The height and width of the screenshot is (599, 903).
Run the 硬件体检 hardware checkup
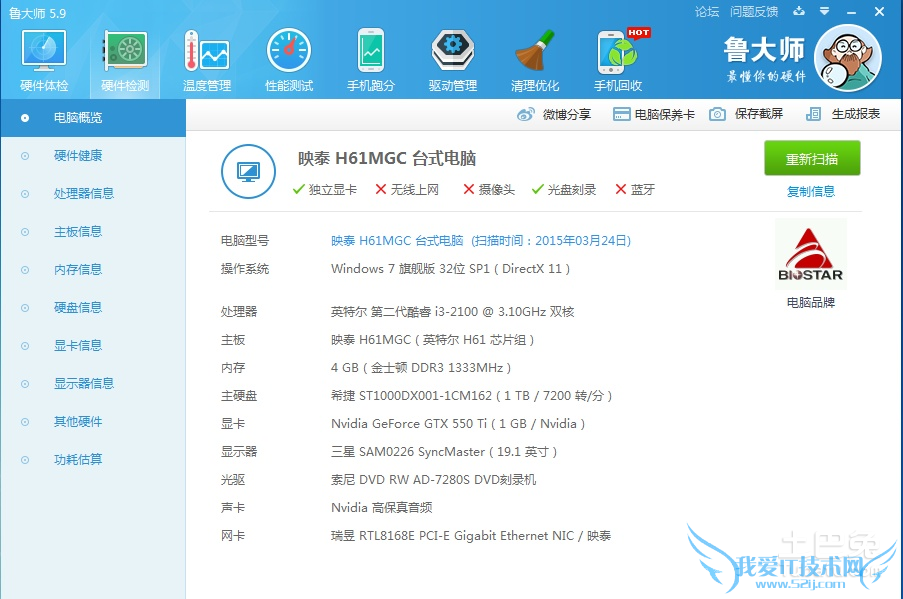(42, 57)
